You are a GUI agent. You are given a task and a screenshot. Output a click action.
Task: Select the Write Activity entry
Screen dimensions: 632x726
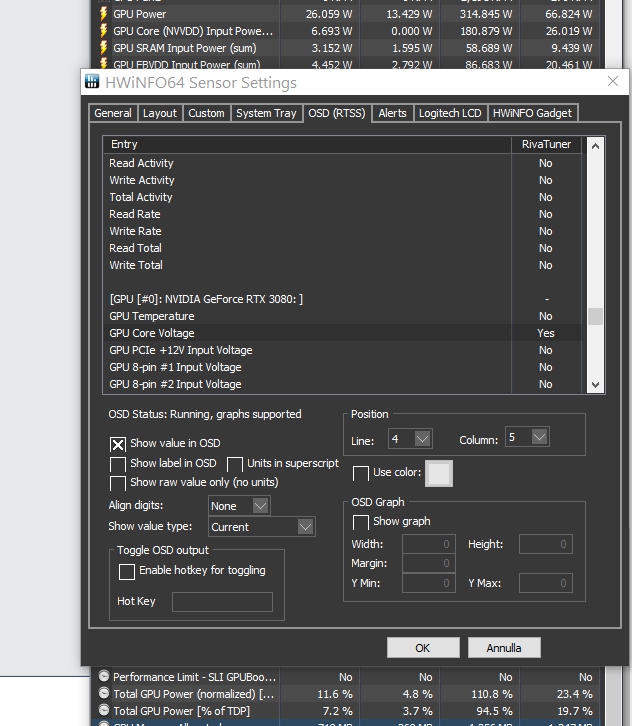[343, 180]
